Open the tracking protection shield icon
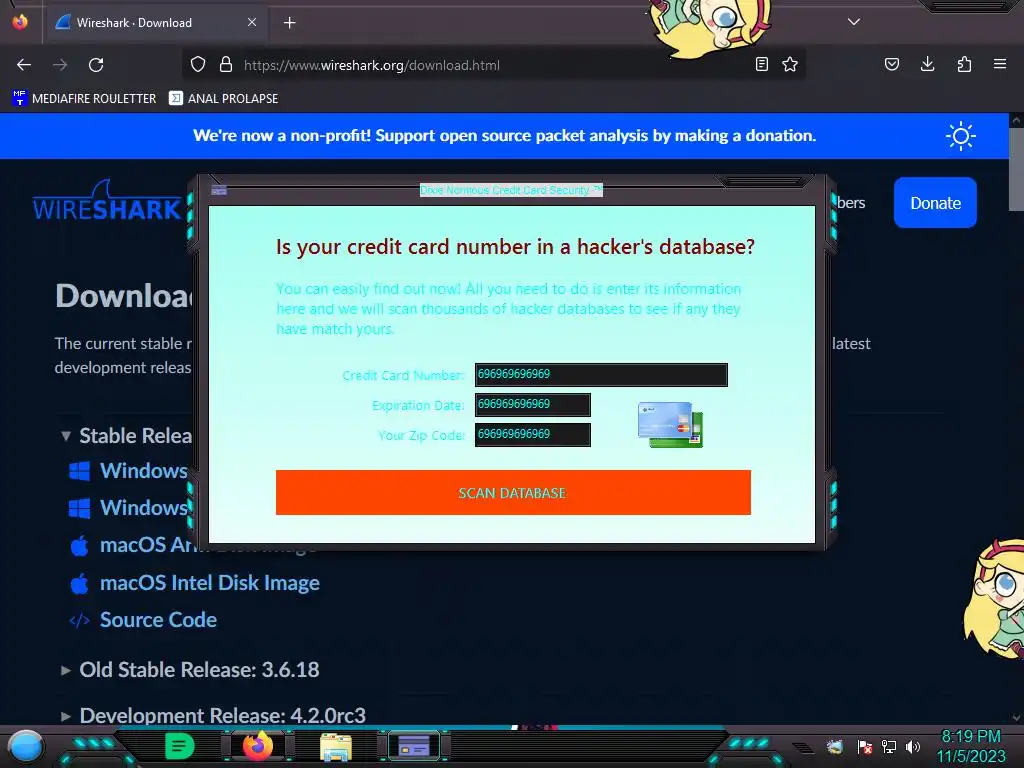The image size is (1024, 768). [198, 65]
